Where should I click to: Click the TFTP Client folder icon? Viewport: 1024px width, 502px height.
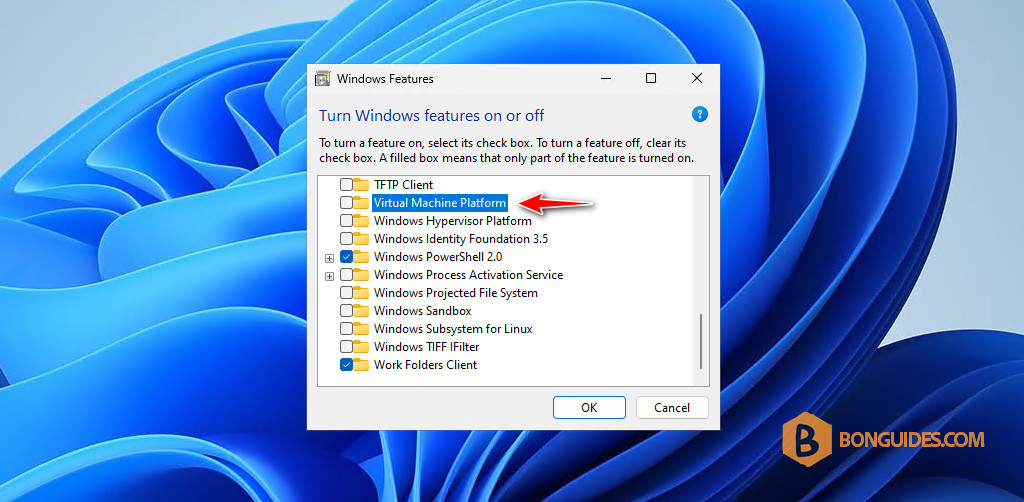tap(361, 185)
